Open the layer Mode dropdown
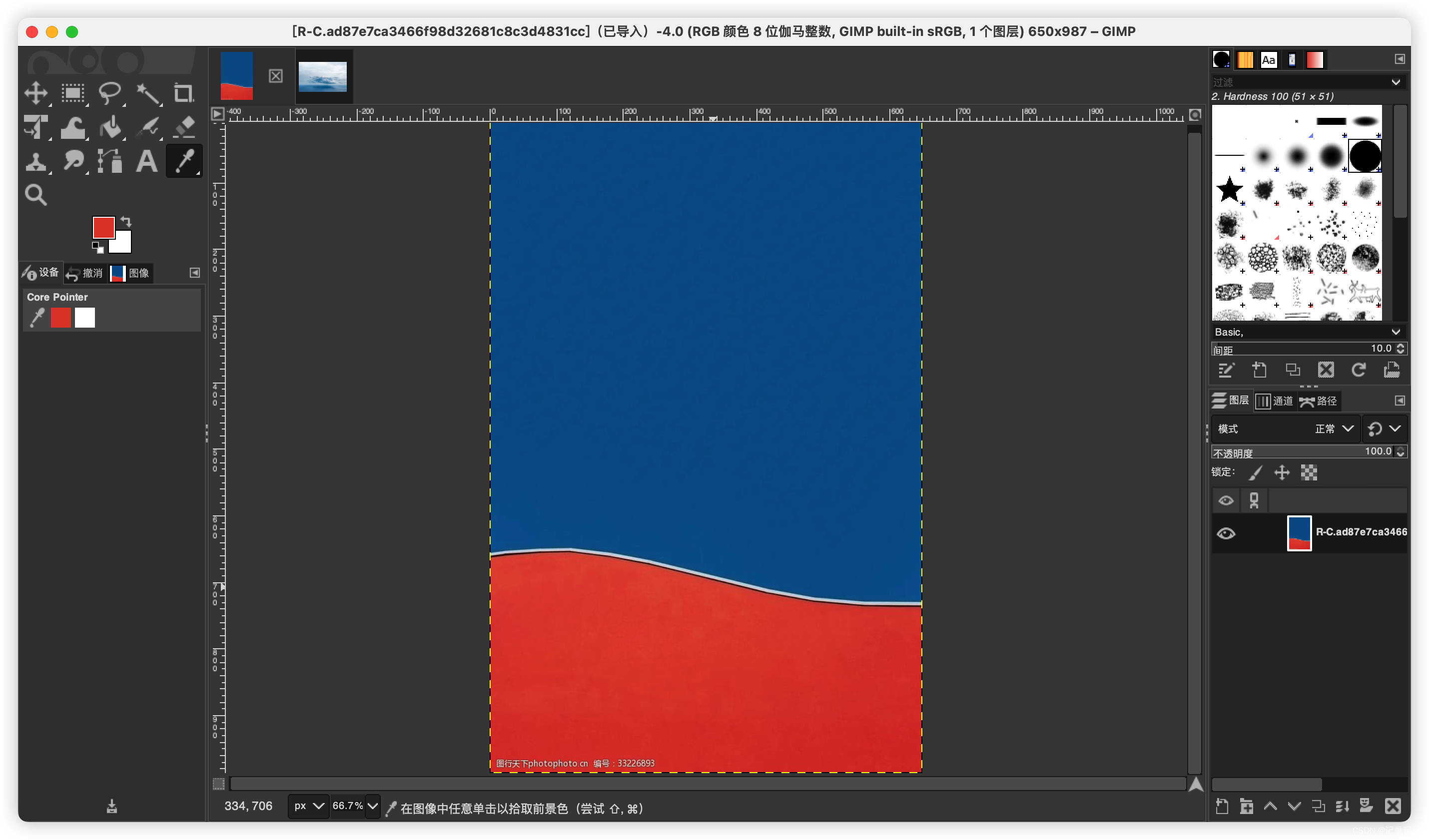The height and width of the screenshot is (840, 1429). point(1333,429)
